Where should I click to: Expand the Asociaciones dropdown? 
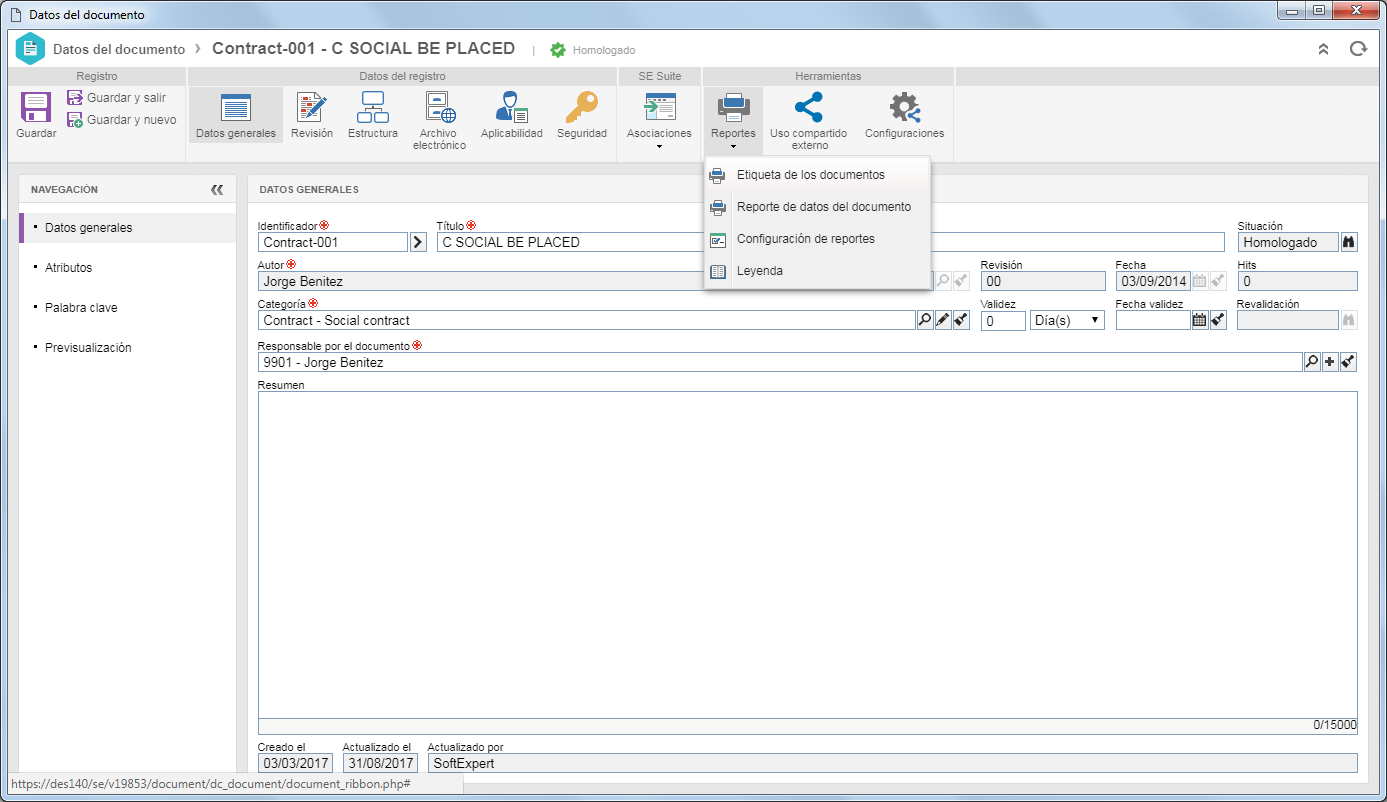point(659,121)
